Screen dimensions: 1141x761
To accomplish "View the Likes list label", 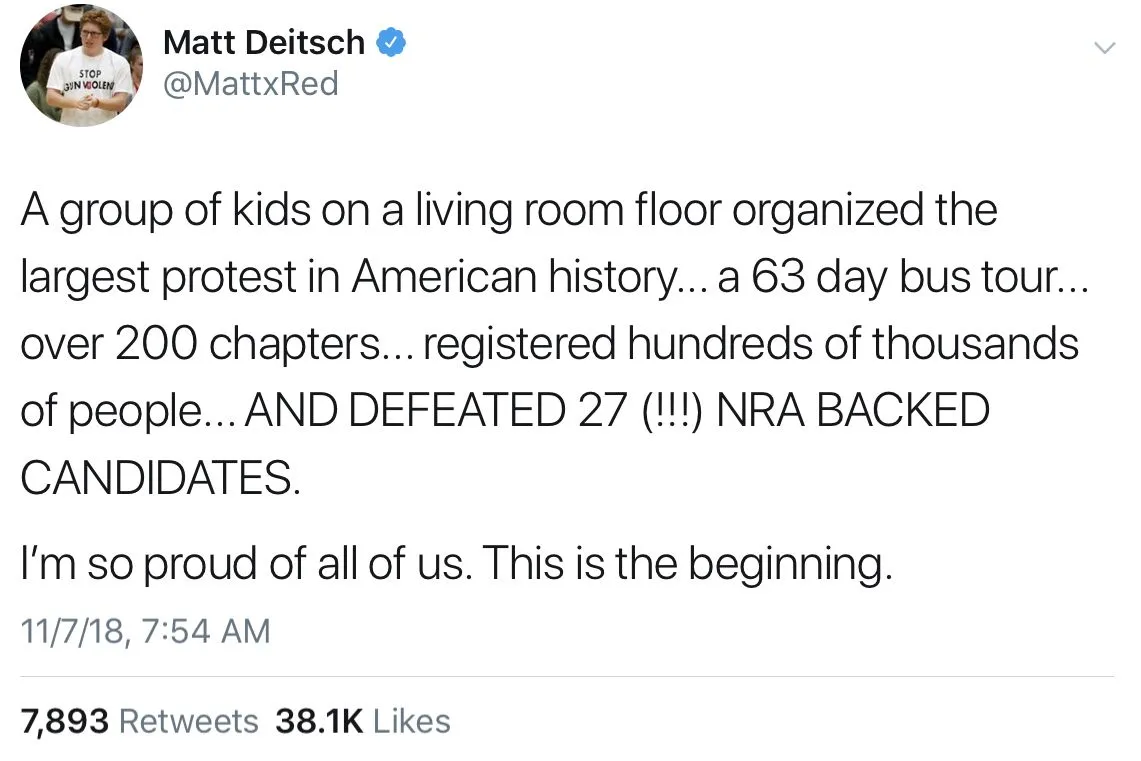I will tap(411, 721).
